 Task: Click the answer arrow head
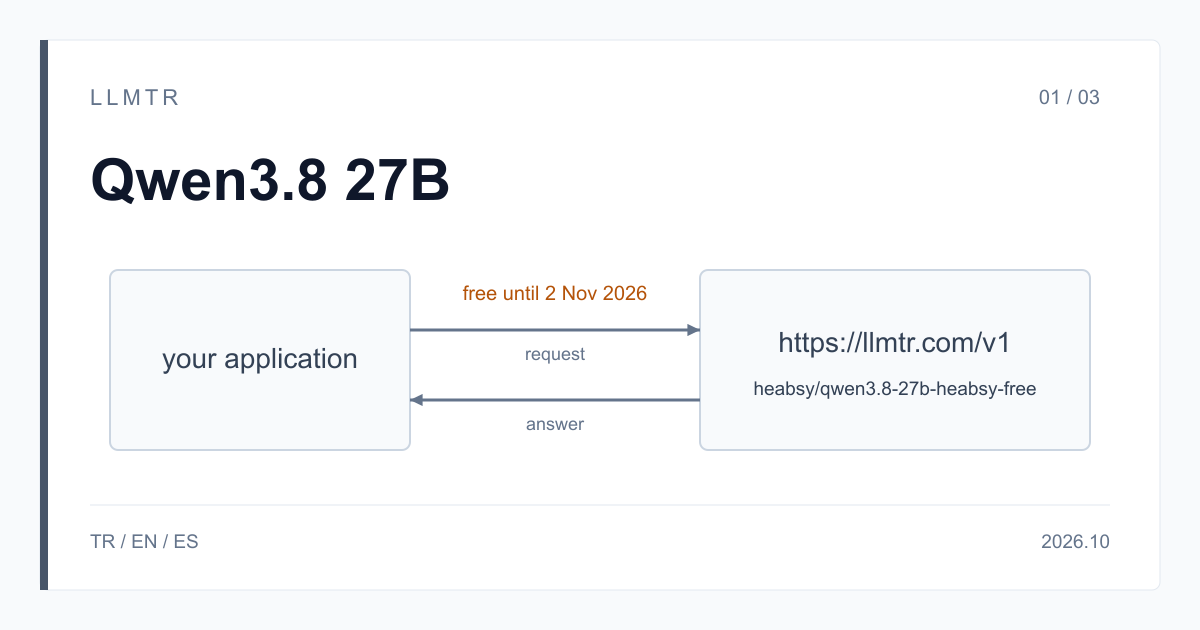[417, 400]
